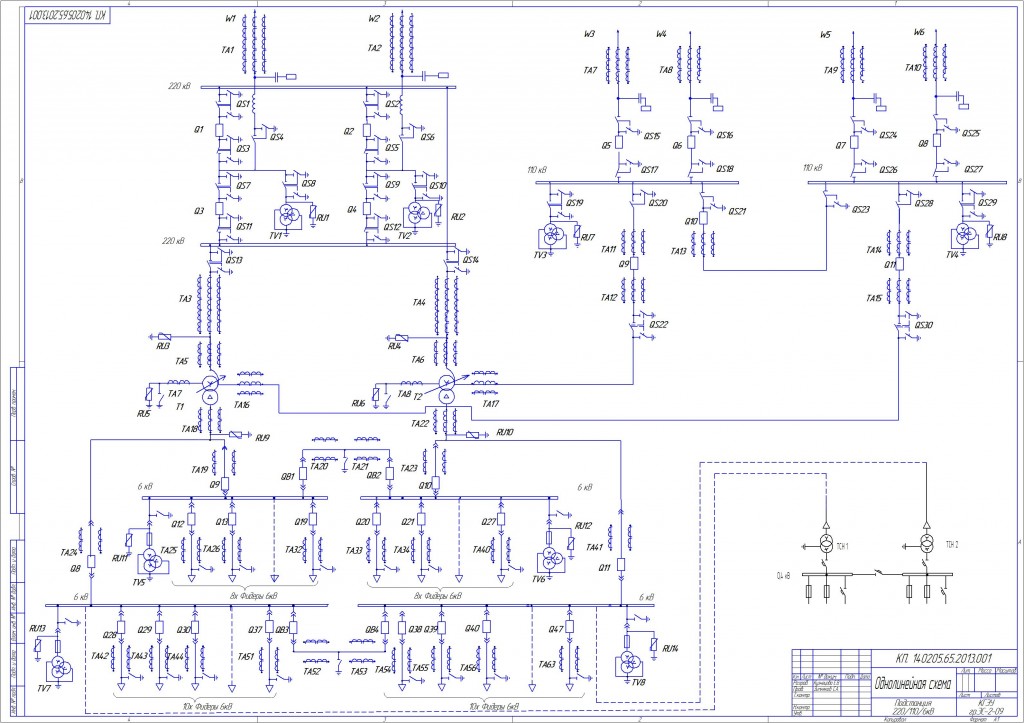1024x723 pixels.
Task: Click the W5 line label
Action: pos(825,35)
